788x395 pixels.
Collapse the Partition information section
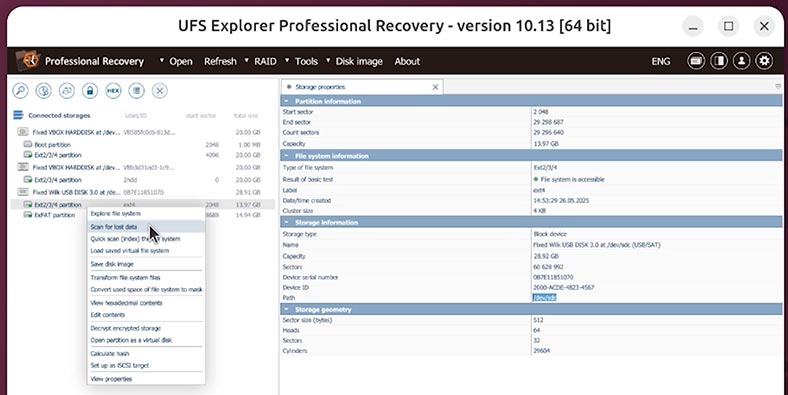point(286,101)
